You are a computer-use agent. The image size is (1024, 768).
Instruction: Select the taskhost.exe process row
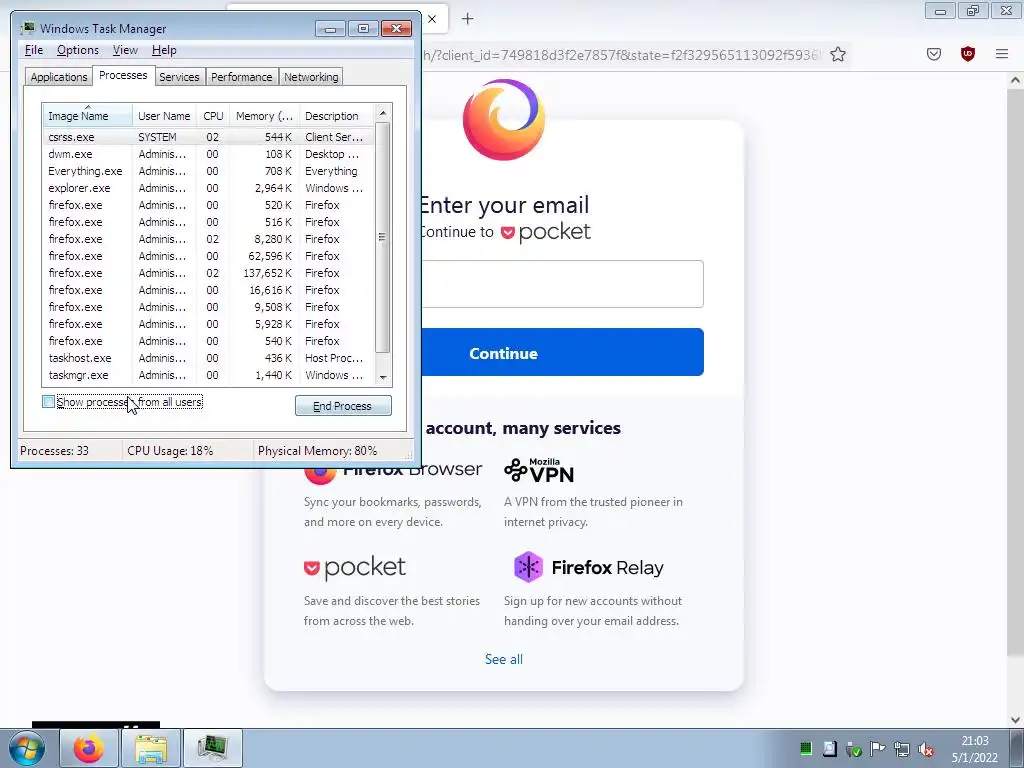[209, 358]
